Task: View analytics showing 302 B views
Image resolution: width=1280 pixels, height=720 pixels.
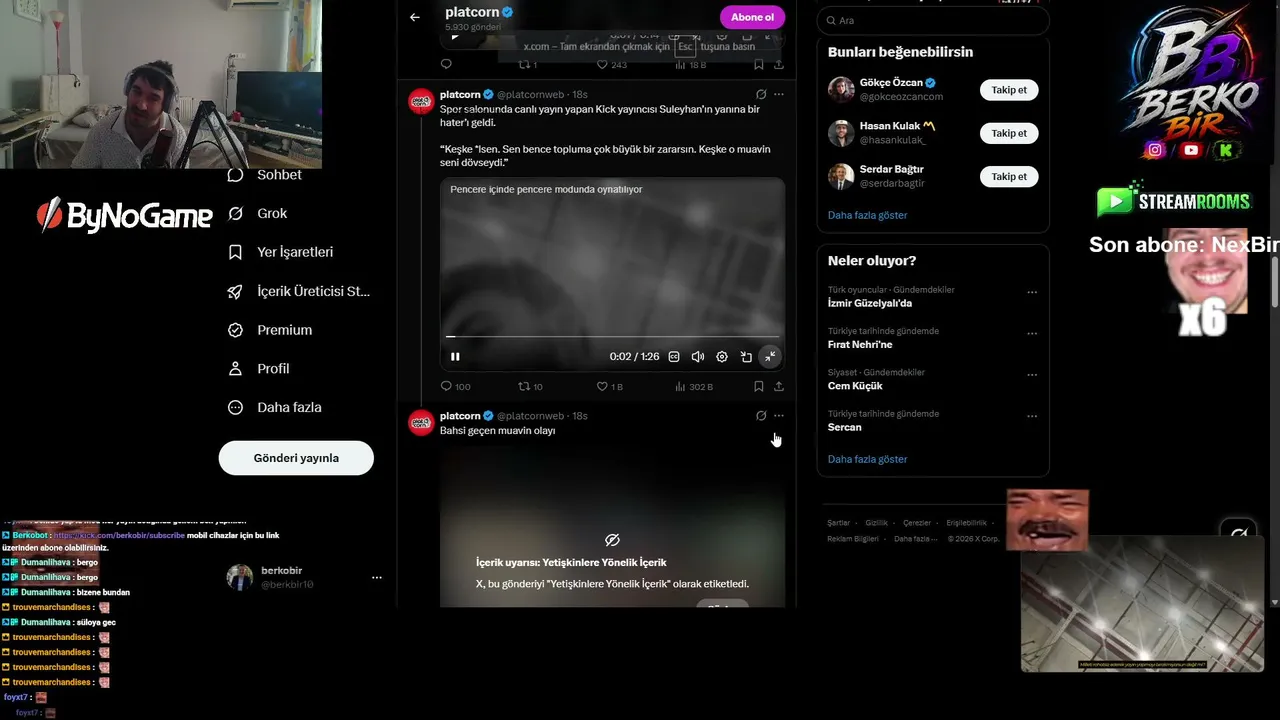Action: click(694, 386)
